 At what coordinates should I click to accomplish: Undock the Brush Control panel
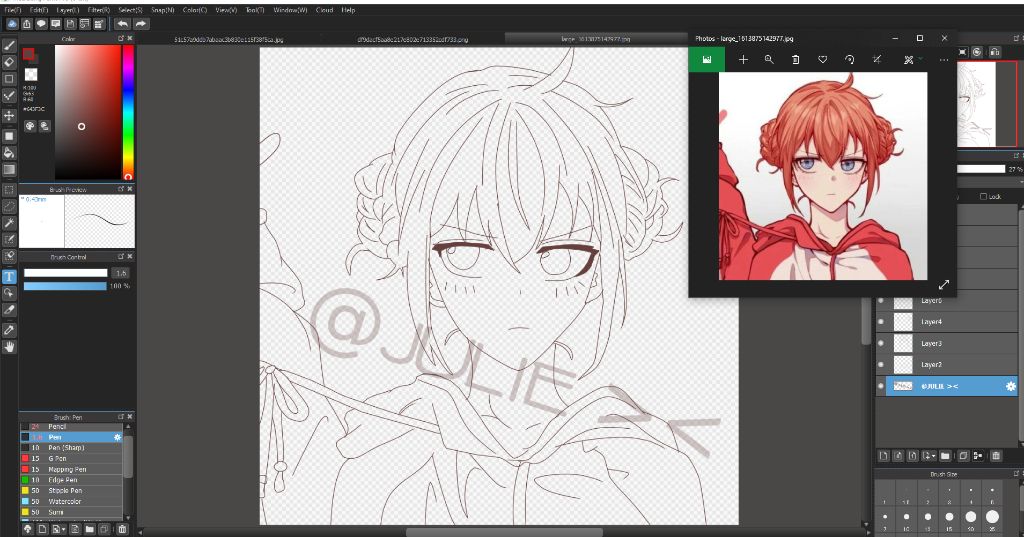pos(121,257)
